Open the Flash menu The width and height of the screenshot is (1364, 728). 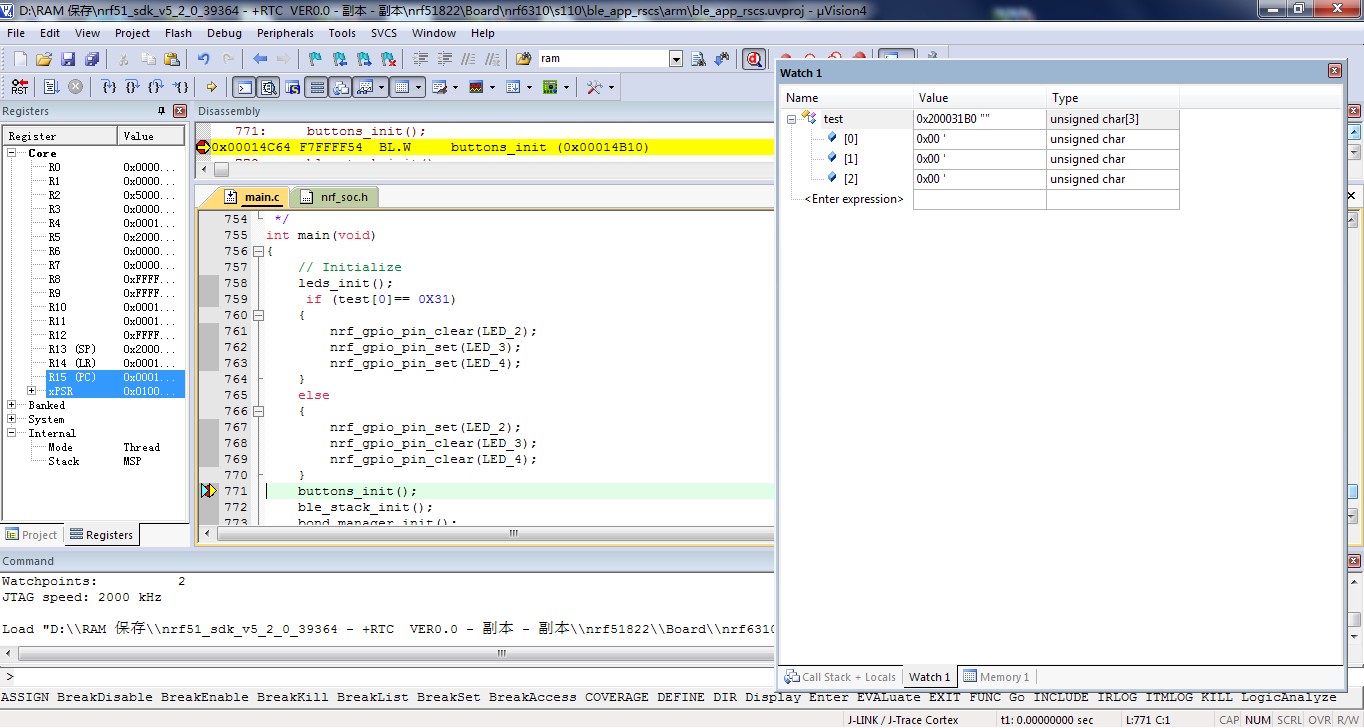(178, 33)
